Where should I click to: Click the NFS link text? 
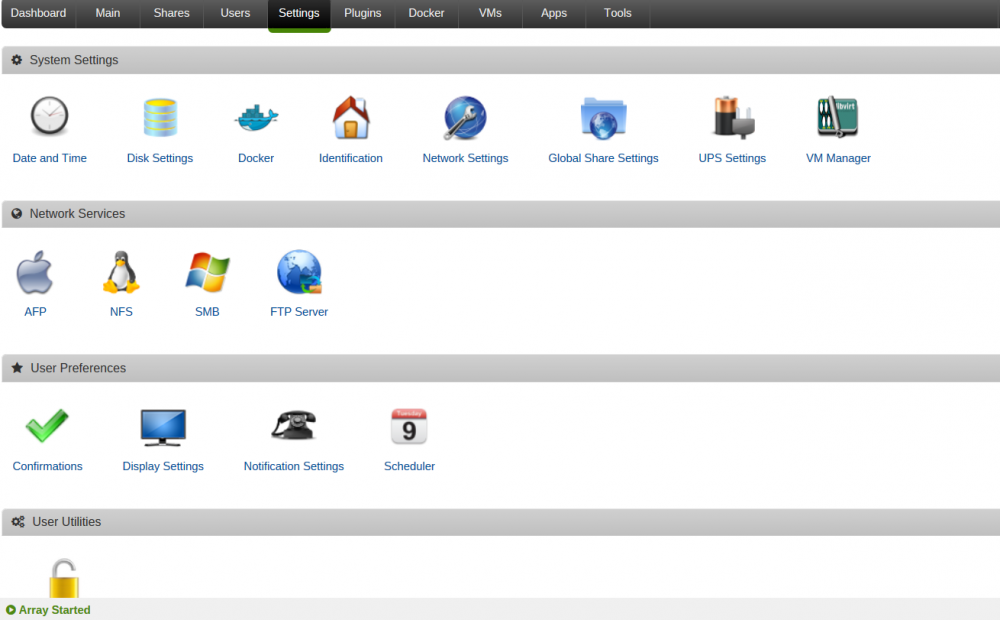pos(121,312)
